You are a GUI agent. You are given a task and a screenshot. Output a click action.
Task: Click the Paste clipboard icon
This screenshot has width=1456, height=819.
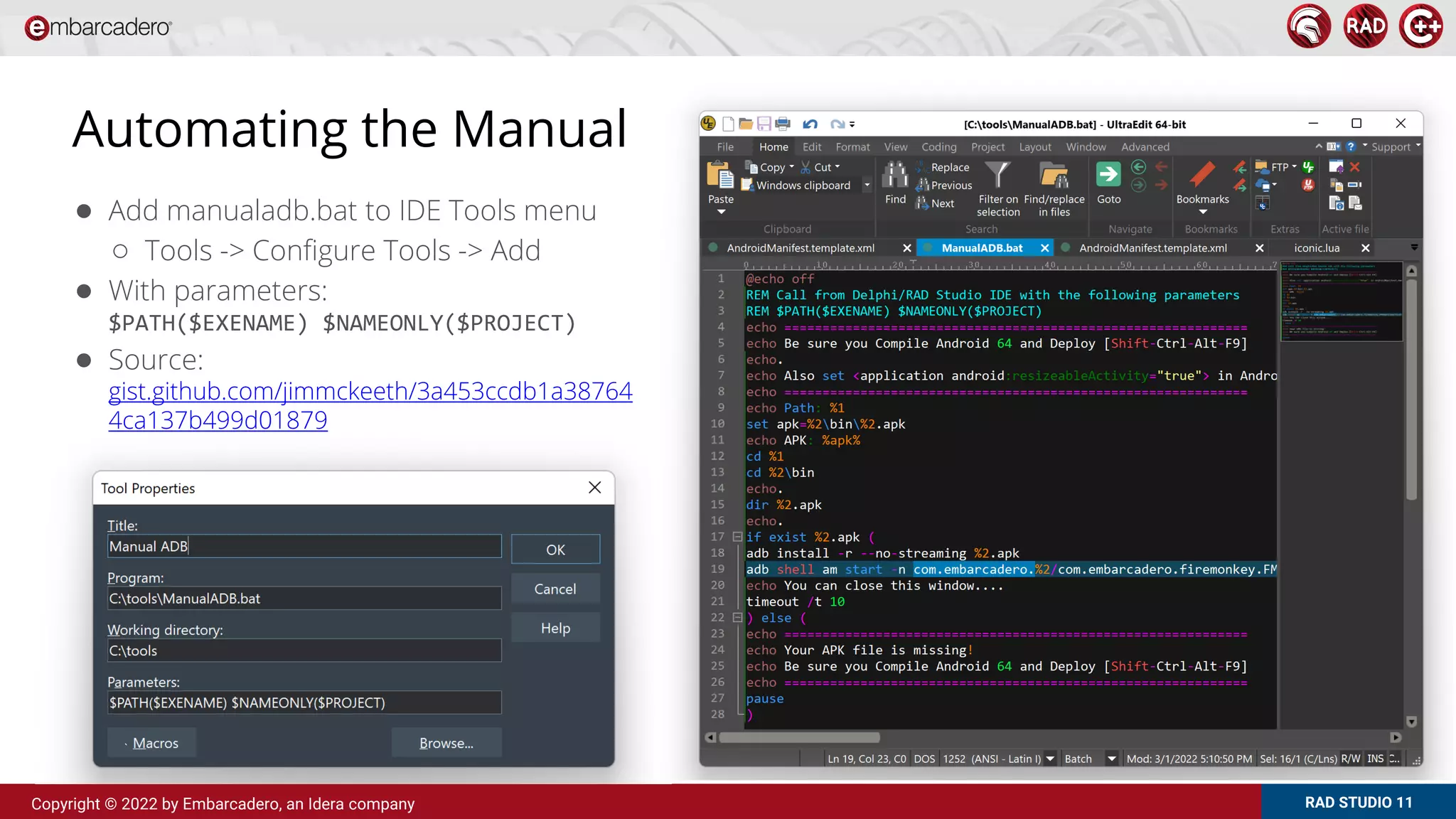coord(720,176)
